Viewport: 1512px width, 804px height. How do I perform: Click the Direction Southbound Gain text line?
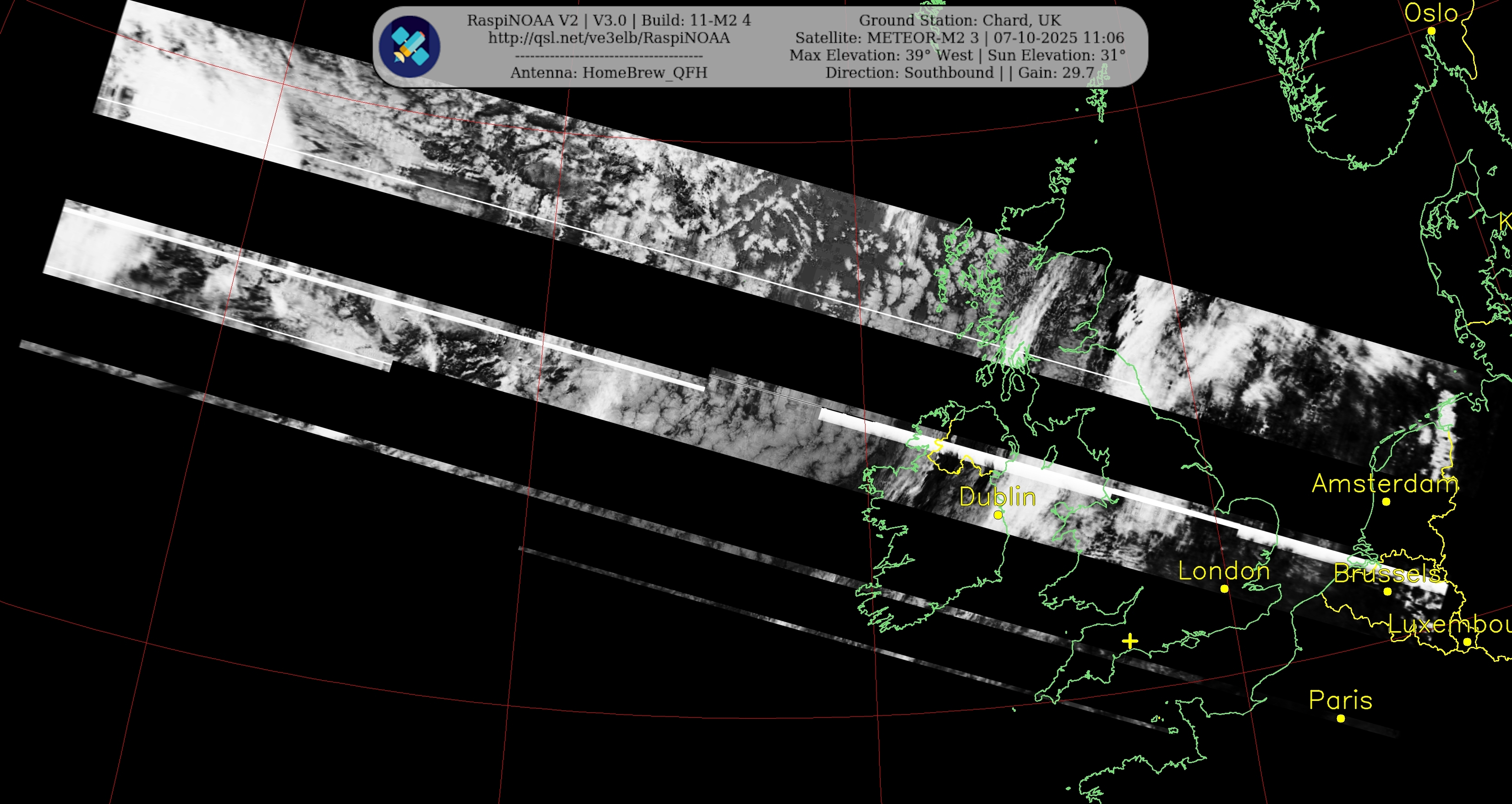960,73
